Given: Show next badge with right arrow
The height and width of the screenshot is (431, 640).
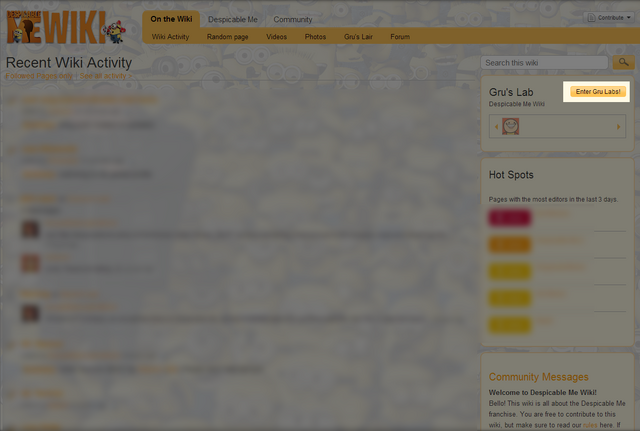Looking at the screenshot, I should click(618, 127).
